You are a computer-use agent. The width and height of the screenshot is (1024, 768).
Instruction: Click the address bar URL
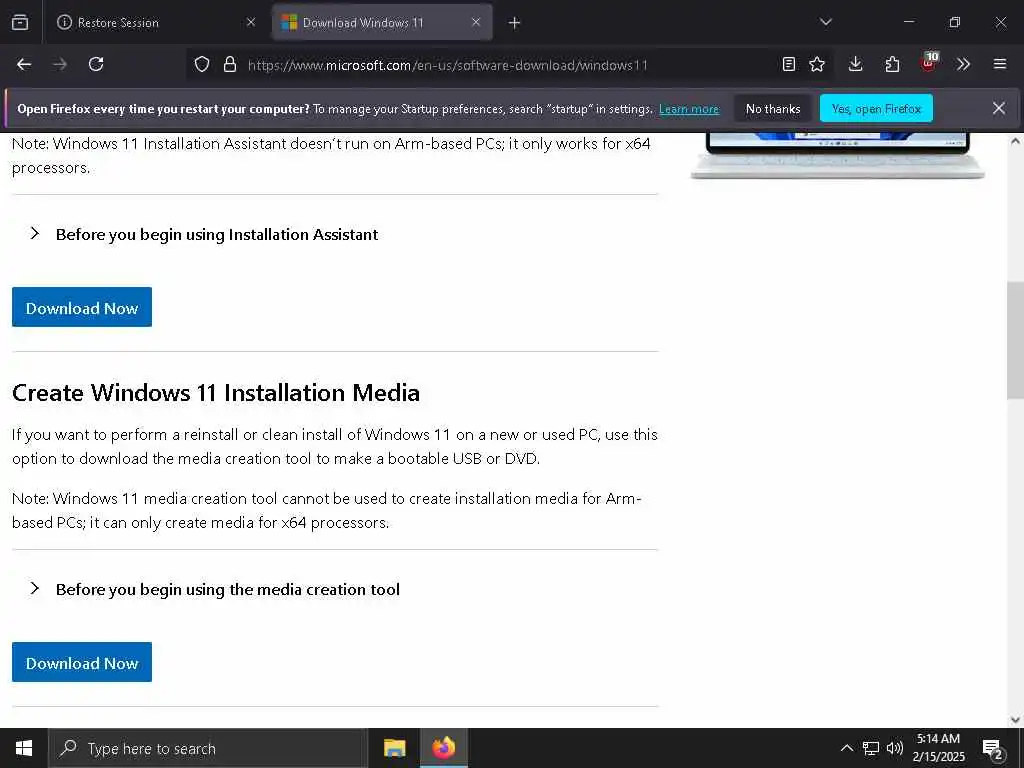pyautogui.click(x=447, y=65)
